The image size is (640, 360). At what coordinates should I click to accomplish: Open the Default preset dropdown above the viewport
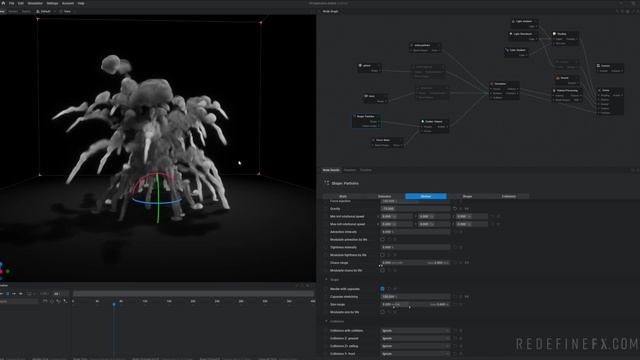45,11
